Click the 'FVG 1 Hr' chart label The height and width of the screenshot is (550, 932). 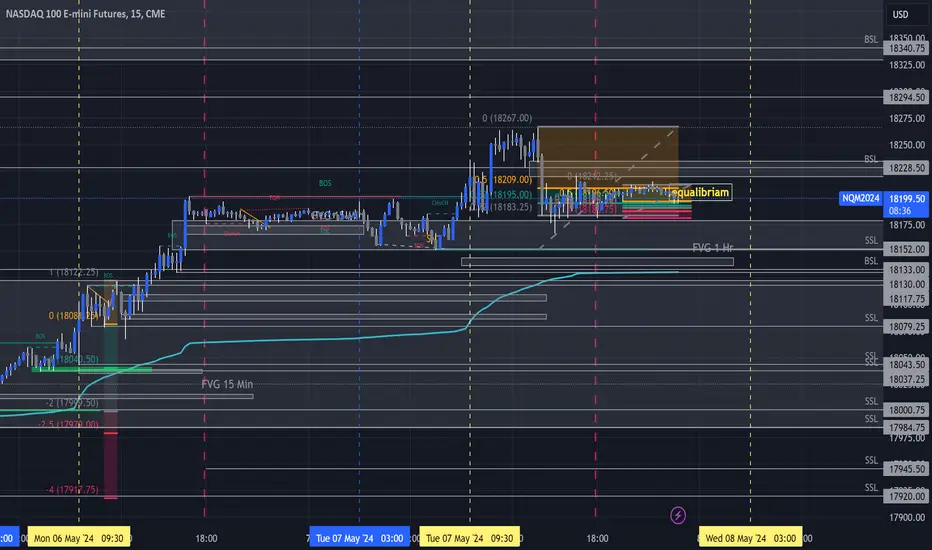tap(713, 247)
